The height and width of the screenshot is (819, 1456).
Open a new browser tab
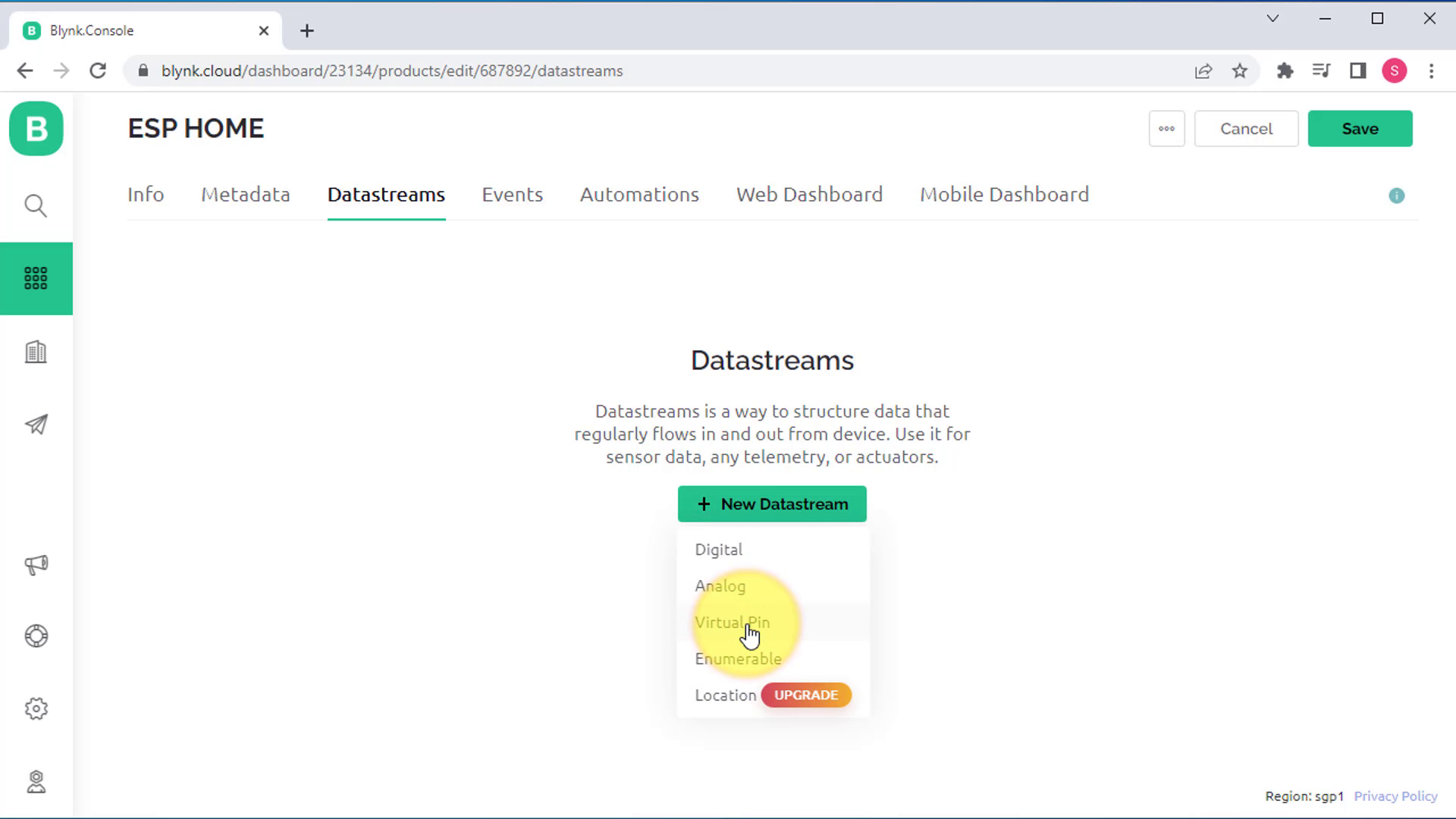306,30
